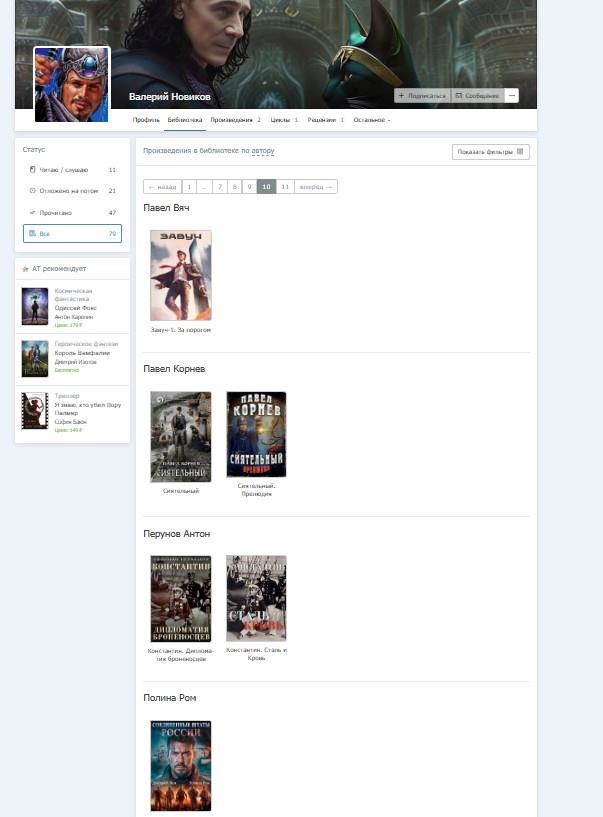Open the Сиятельный. Проходчик book cover
Screen dimensions: 603x817
[257, 437]
